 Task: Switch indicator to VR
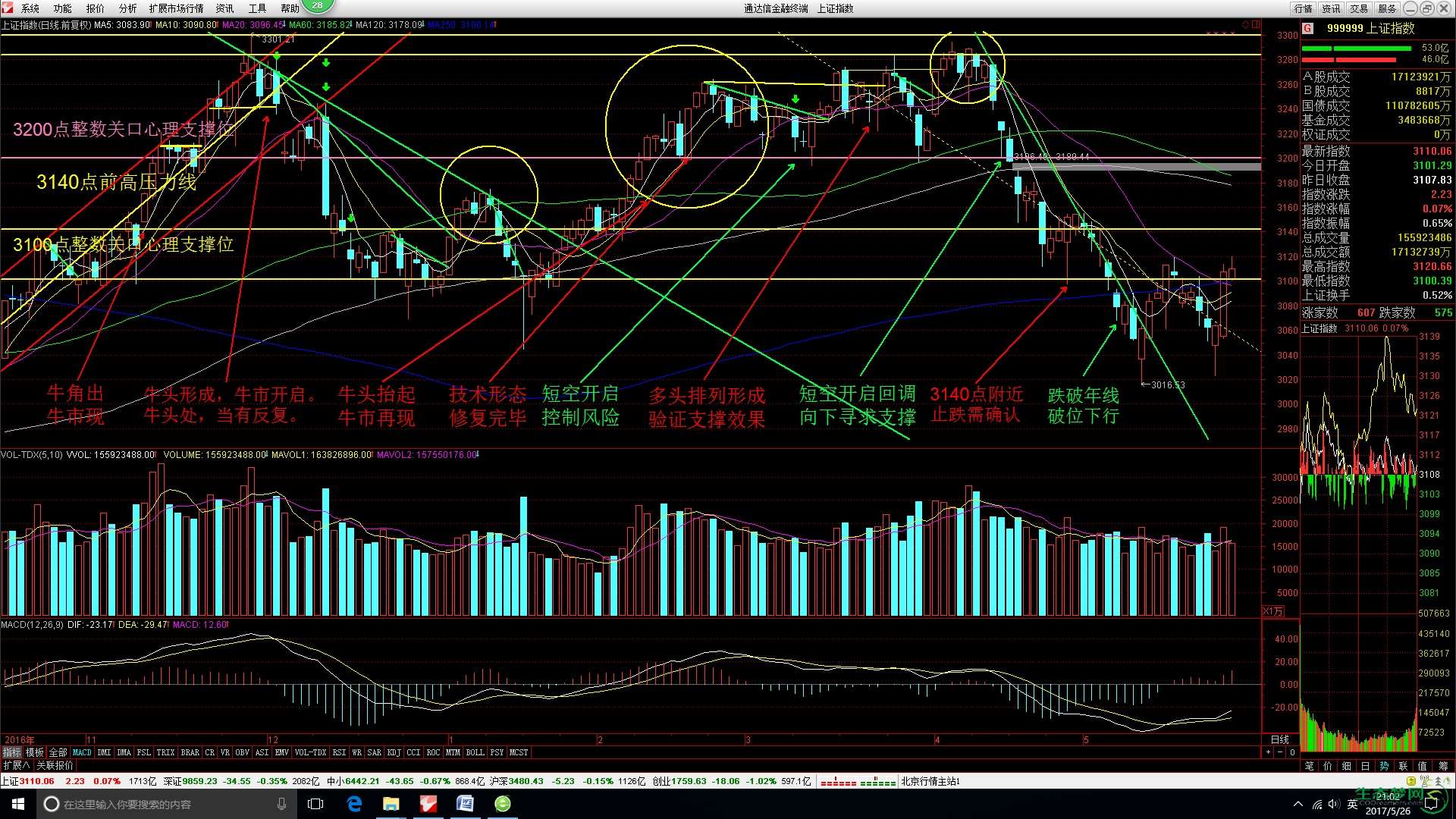point(225,752)
